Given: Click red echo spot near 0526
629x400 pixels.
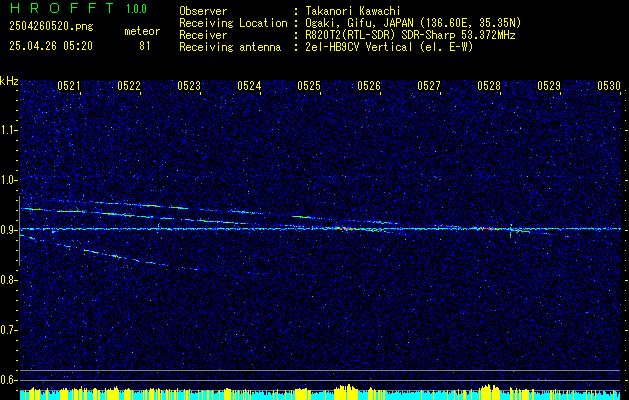Looking at the screenshot, I should pos(345,229).
